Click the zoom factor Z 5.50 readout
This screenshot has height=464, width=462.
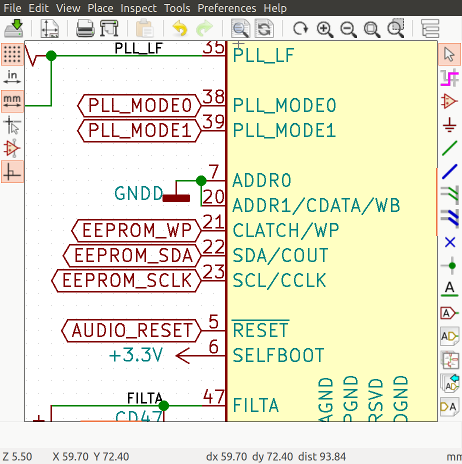click(17, 456)
